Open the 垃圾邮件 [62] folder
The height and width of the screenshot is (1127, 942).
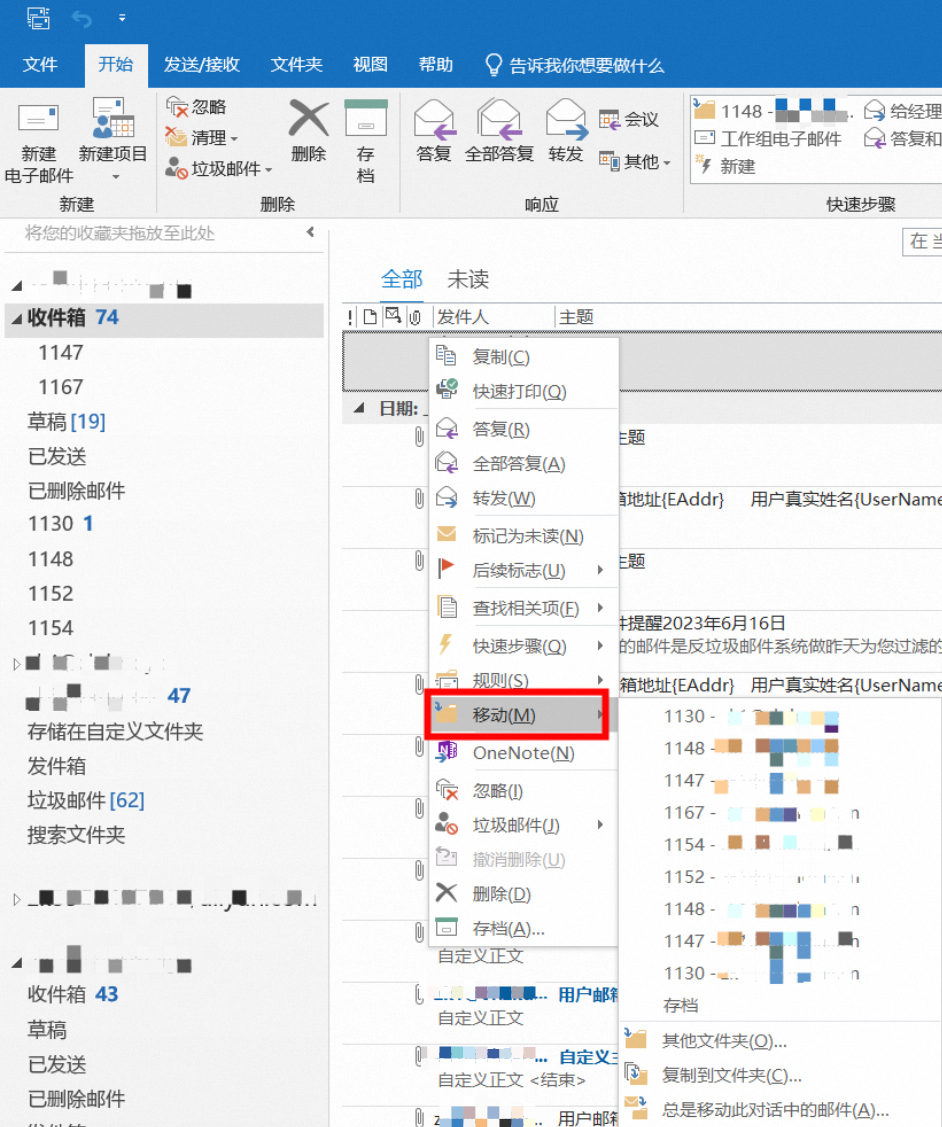(85, 801)
